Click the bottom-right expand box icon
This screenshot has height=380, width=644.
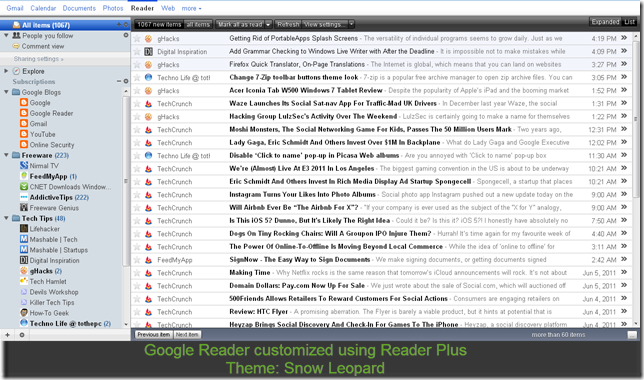click(632, 335)
